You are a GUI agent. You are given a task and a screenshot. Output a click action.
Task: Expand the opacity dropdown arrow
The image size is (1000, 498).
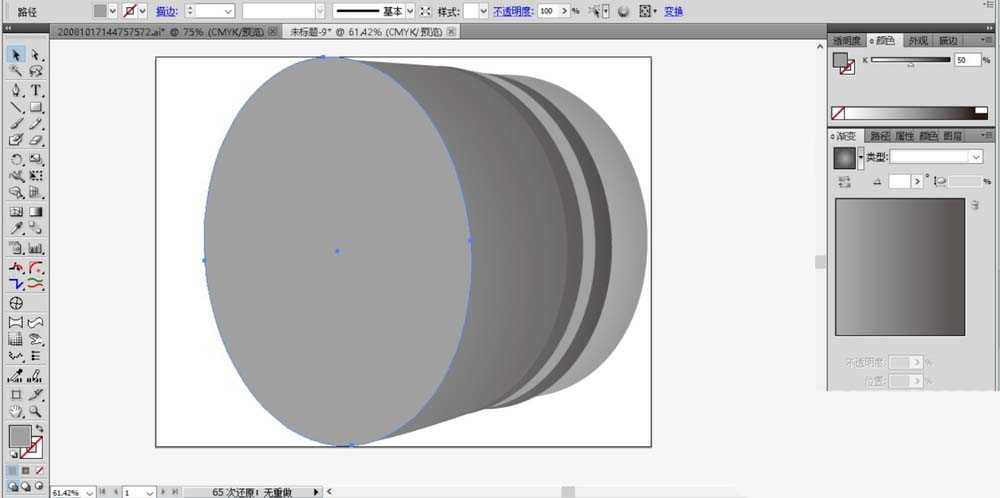pyautogui.click(x=565, y=11)
